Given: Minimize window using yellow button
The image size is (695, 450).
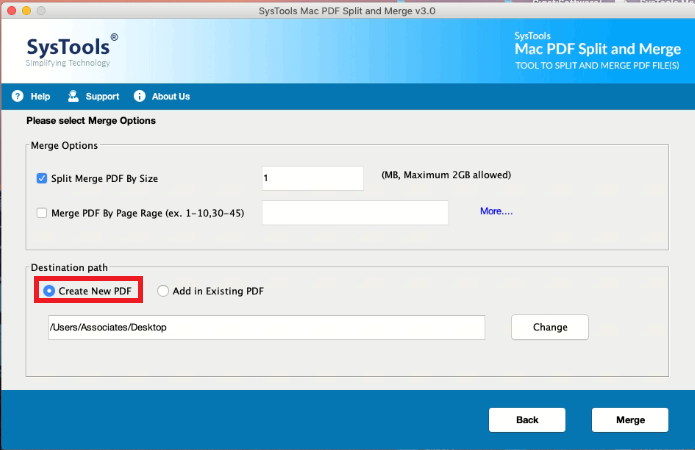Looking at the screenshot, I should coord(26,10).
